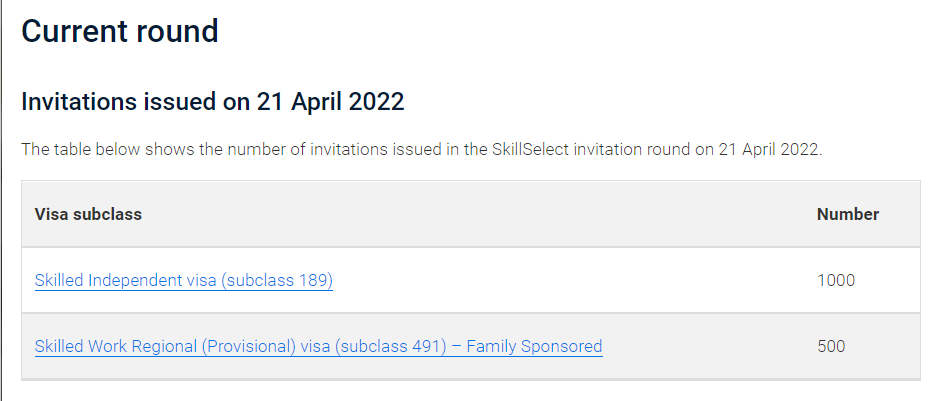Click 'Family Sponsored' text in the 491 link
Image resolution: width=938 pixels, height=401 pixels.
[534, 346]
